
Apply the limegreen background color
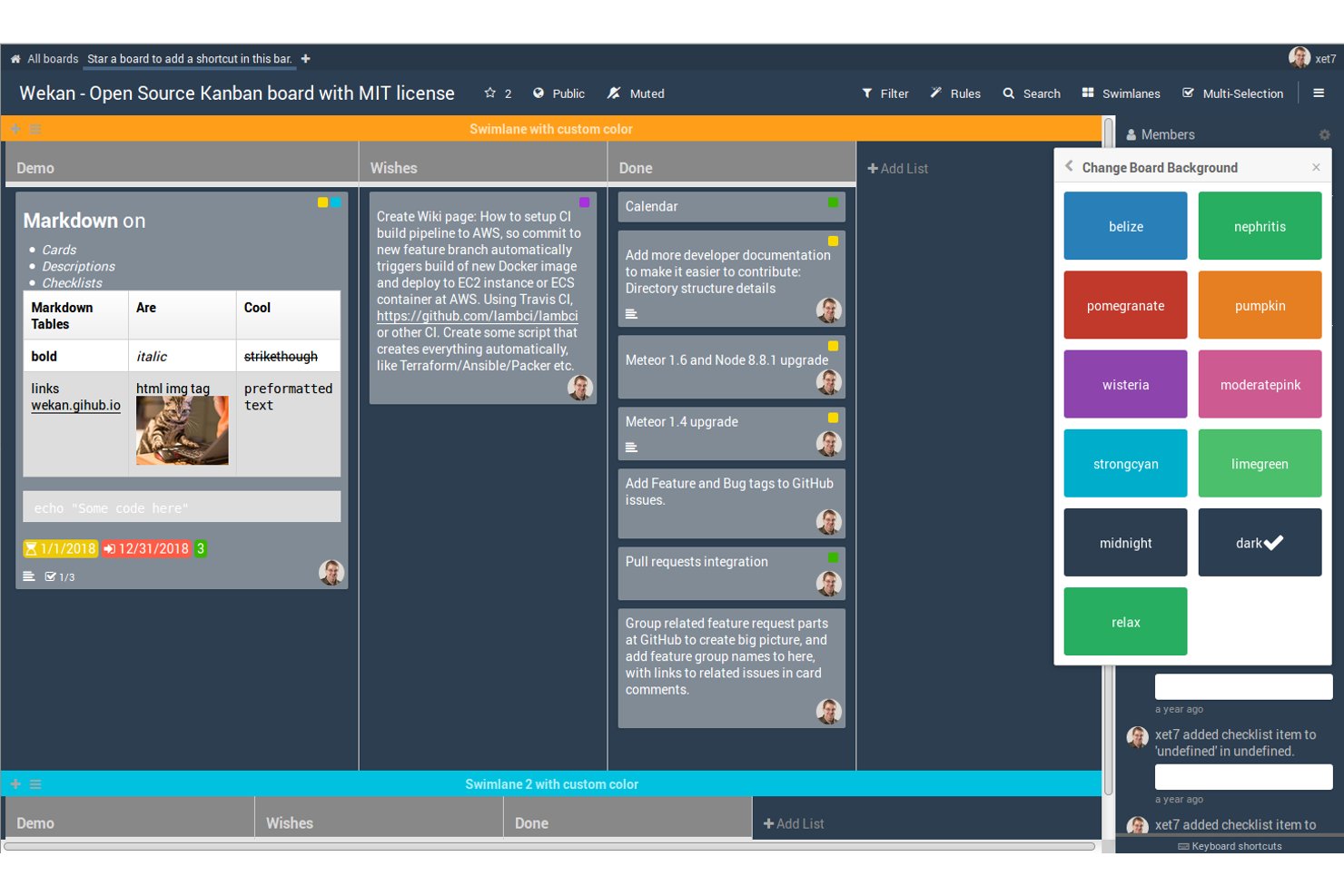[1260, 463]
